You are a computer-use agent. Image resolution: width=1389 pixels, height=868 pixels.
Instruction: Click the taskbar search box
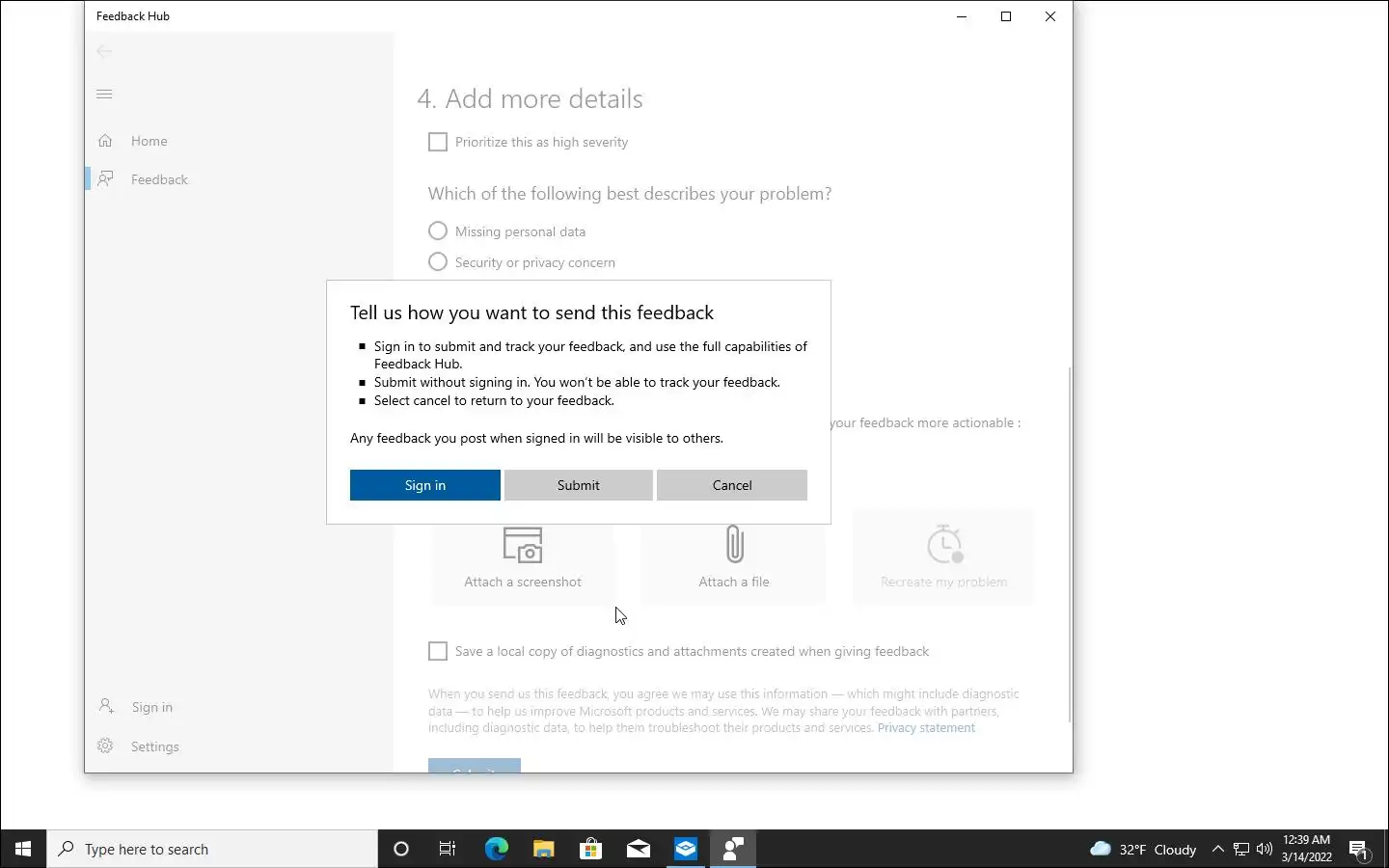(212, 849)
